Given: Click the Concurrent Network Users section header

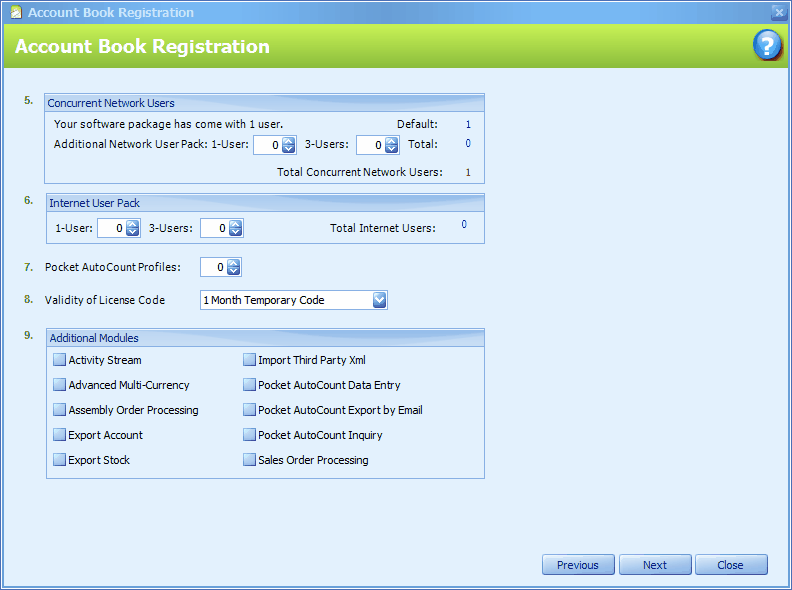Looking at the screenshot, I should click(264, 103).
